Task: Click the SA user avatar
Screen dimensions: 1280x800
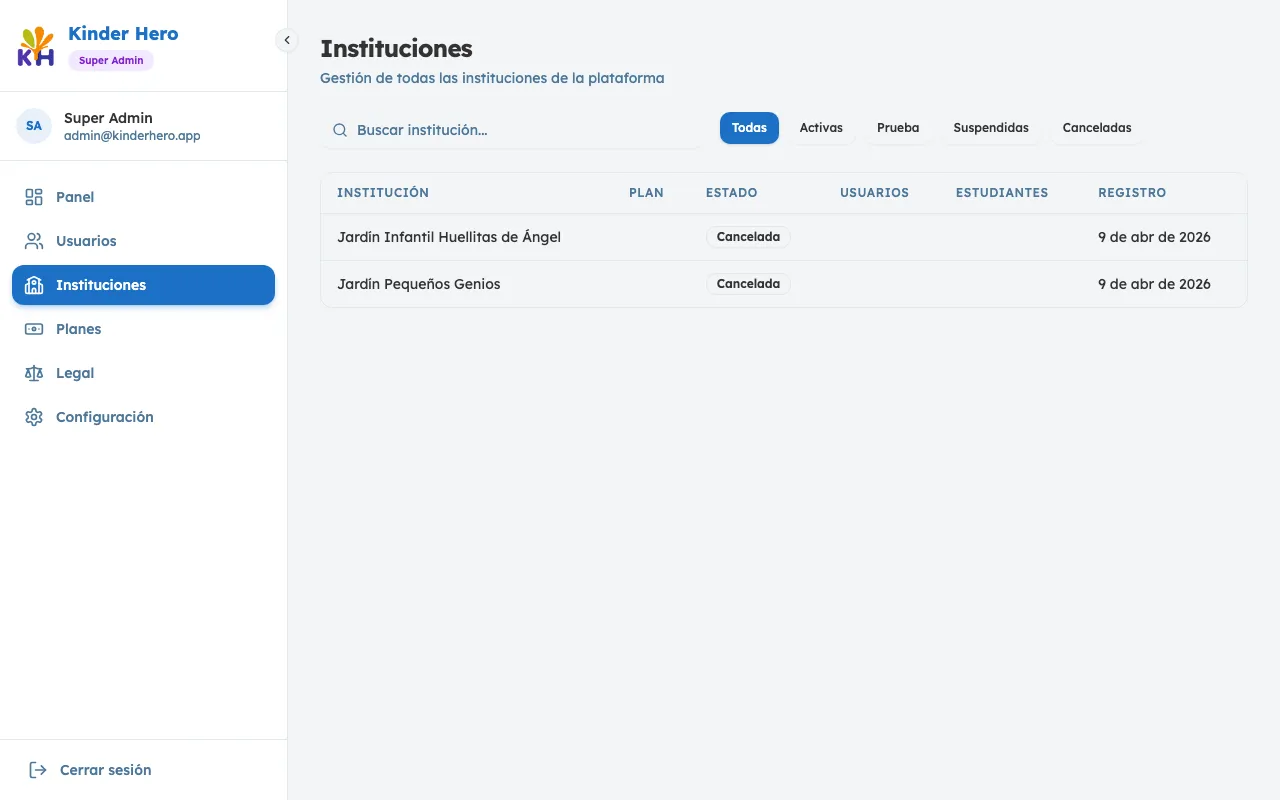Action: 34,126
